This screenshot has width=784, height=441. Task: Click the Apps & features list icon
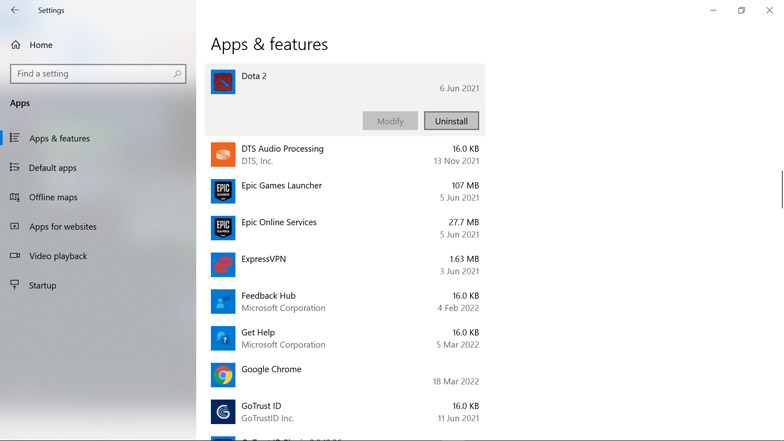(x=15, y=138)
